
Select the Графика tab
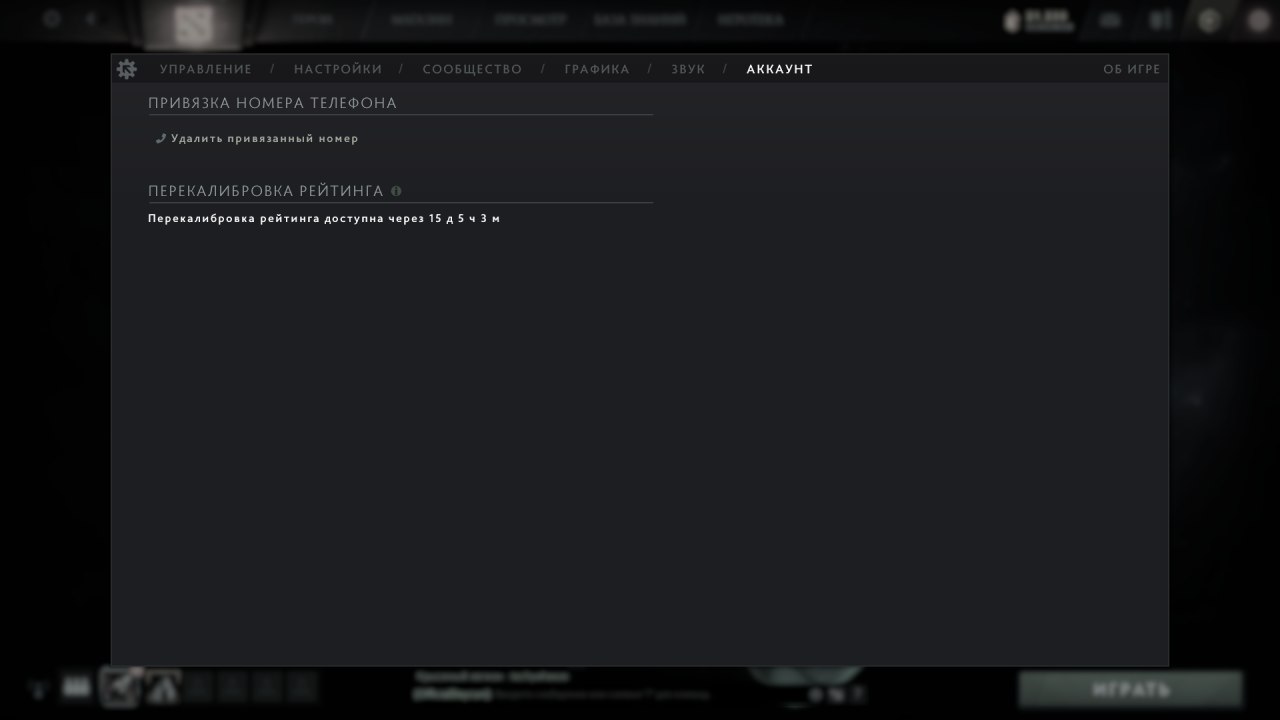point(597,69)
